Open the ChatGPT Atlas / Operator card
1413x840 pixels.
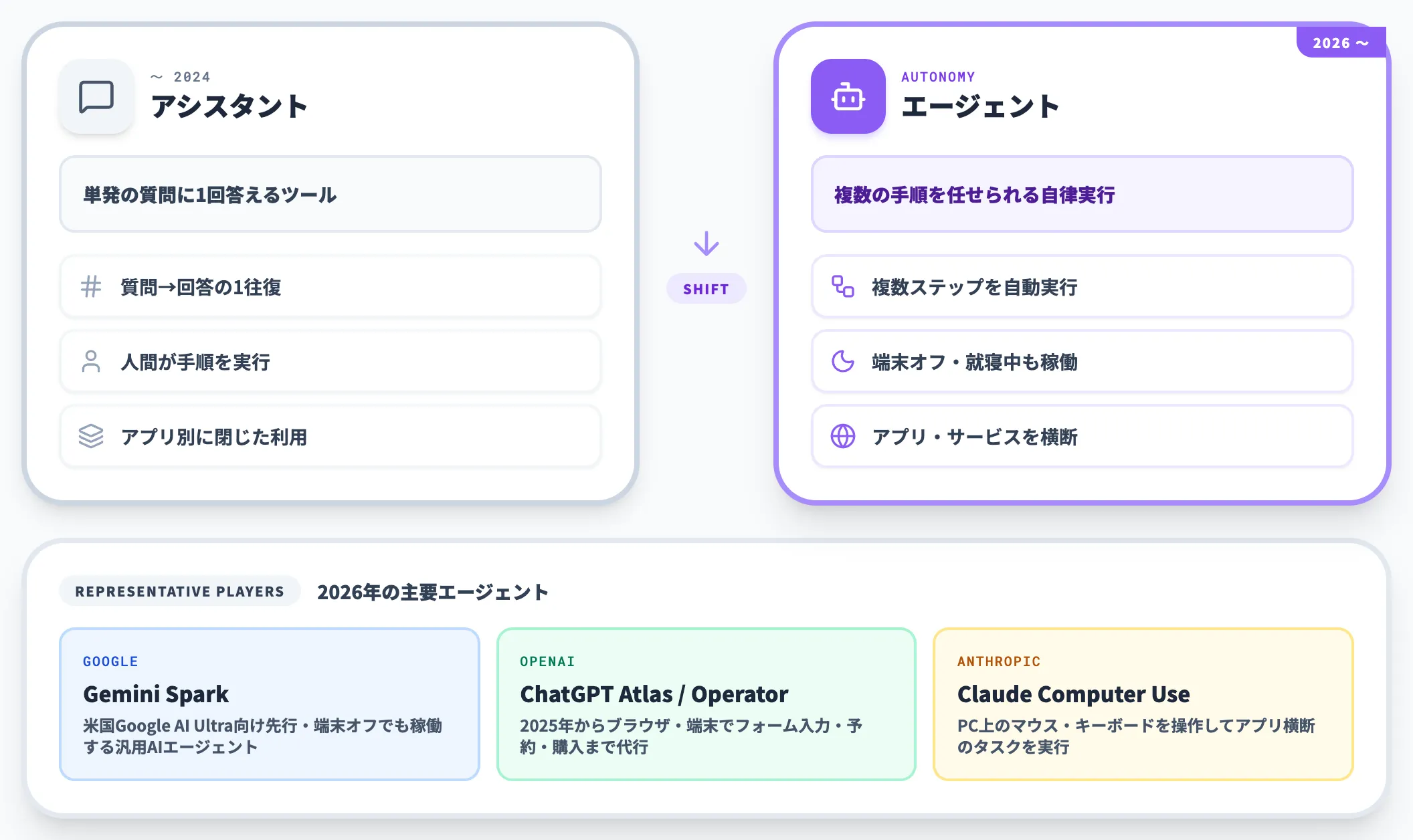click(706, 704)
